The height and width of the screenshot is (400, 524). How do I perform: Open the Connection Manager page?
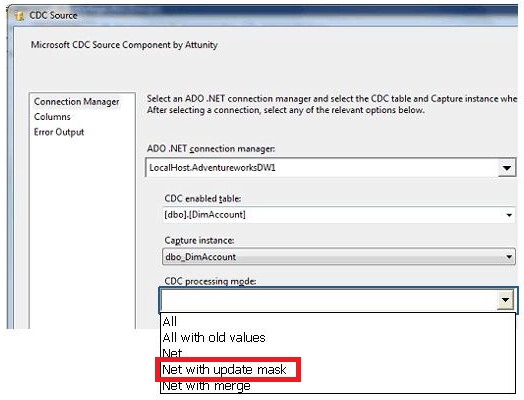coord(77,102)
